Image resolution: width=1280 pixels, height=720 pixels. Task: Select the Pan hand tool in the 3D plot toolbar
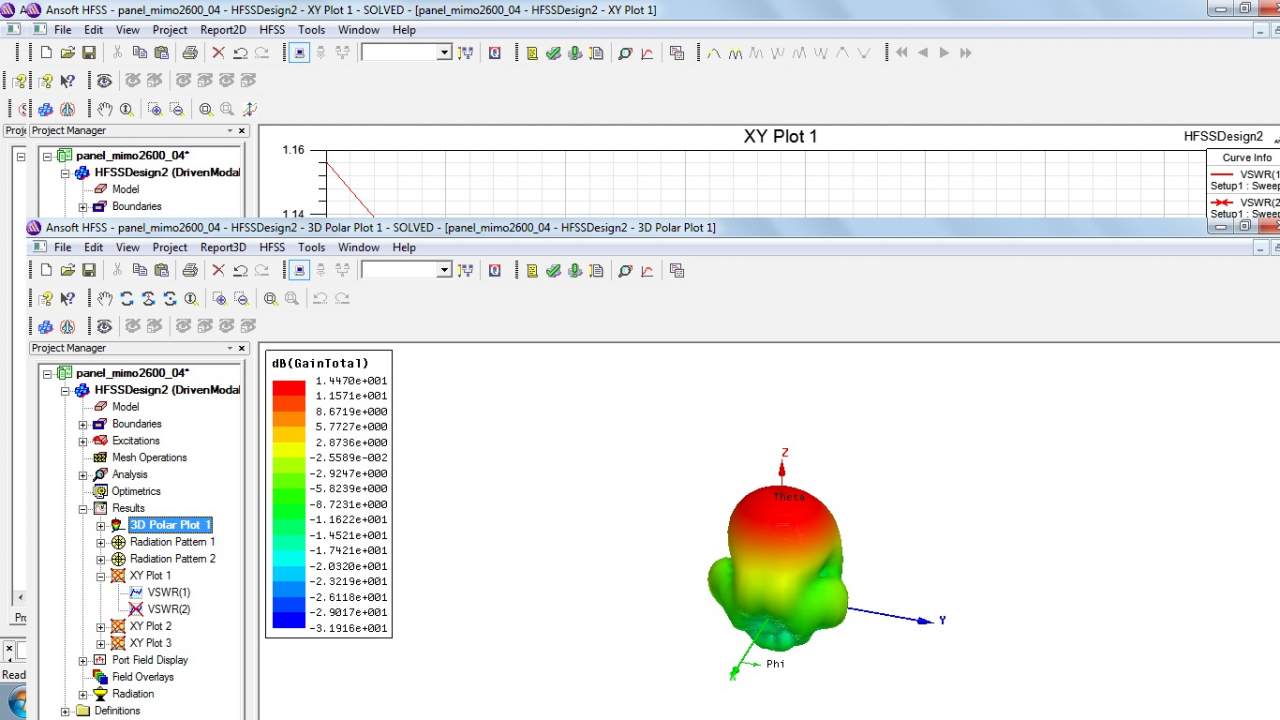(105, 298)
